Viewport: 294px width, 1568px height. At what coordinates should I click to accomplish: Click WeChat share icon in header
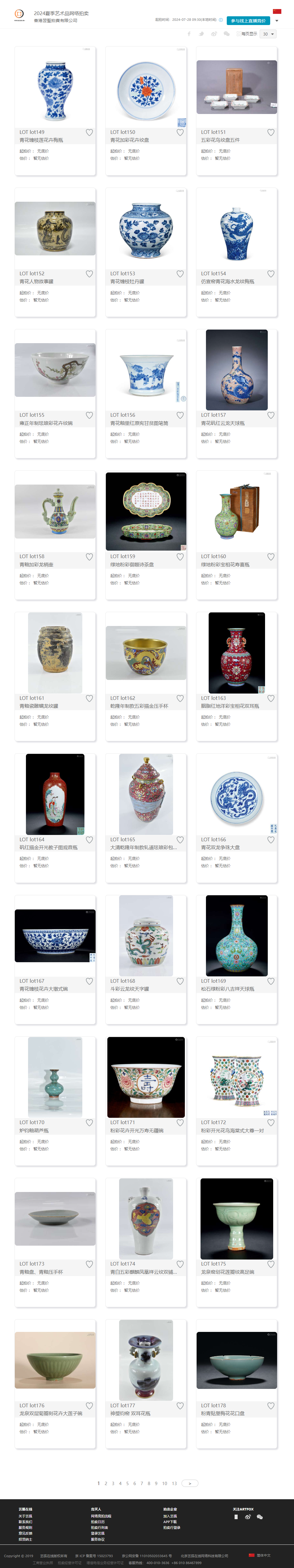click(226, 34)
